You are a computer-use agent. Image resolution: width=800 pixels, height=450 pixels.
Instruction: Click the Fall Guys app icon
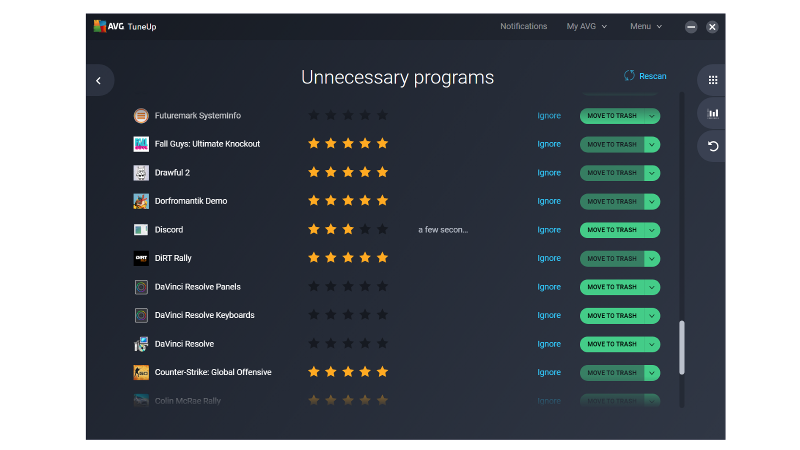coord(141,144)
